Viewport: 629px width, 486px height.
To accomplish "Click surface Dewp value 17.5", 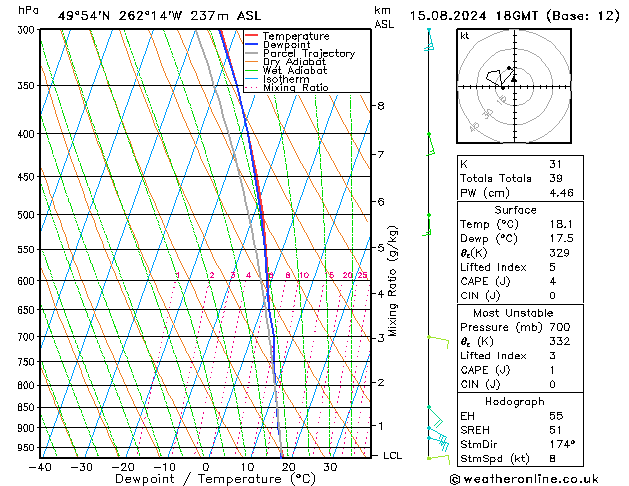I will pyautogui.click(x=561, y=238).
